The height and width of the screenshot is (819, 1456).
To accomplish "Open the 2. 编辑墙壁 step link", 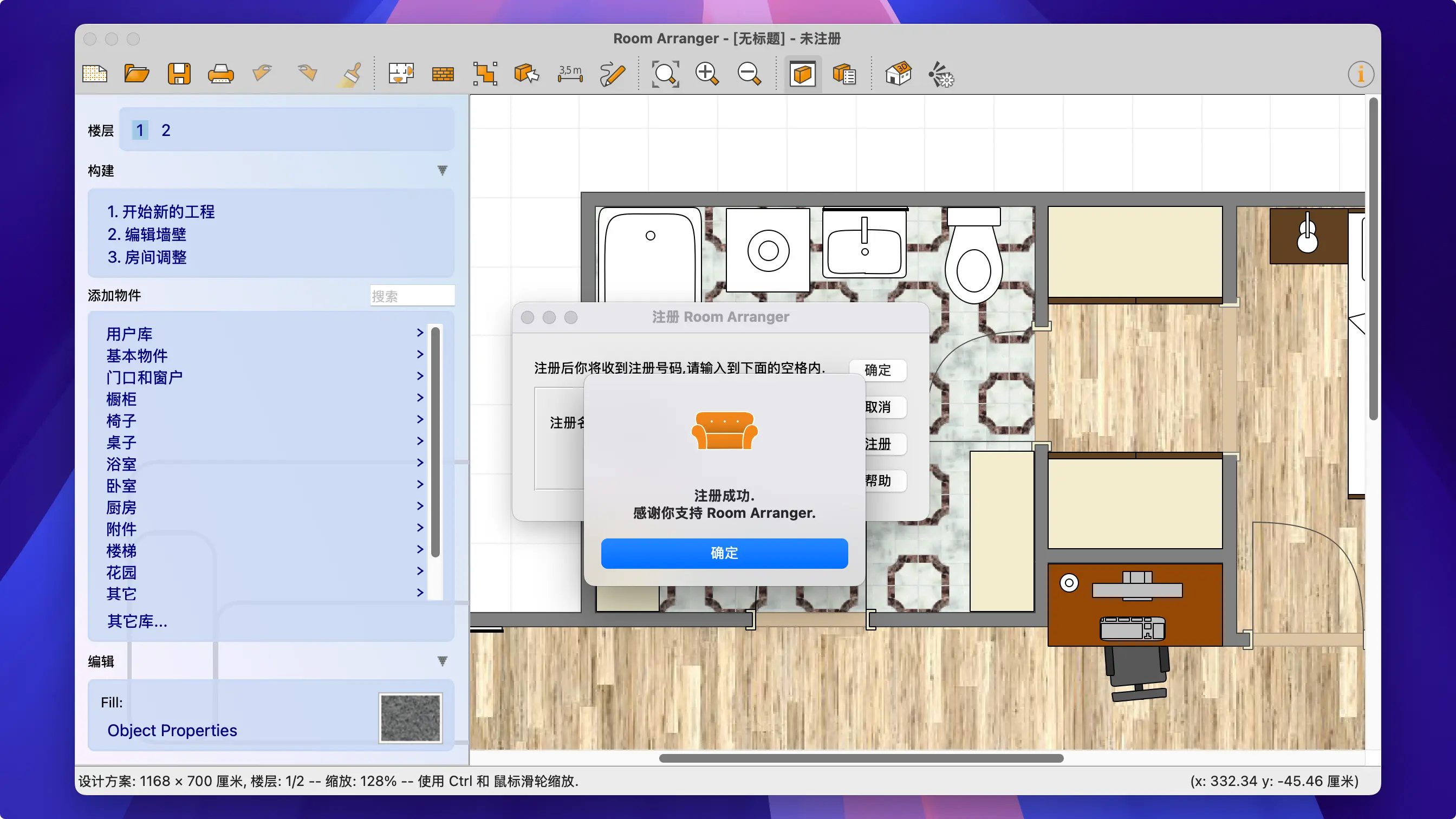I will click(147, 235).
